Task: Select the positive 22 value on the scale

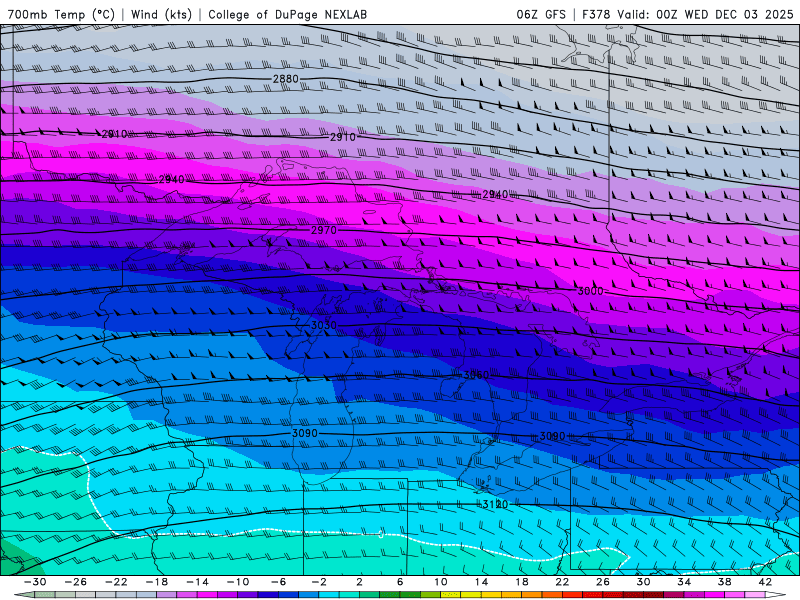Action: point(562,582)
